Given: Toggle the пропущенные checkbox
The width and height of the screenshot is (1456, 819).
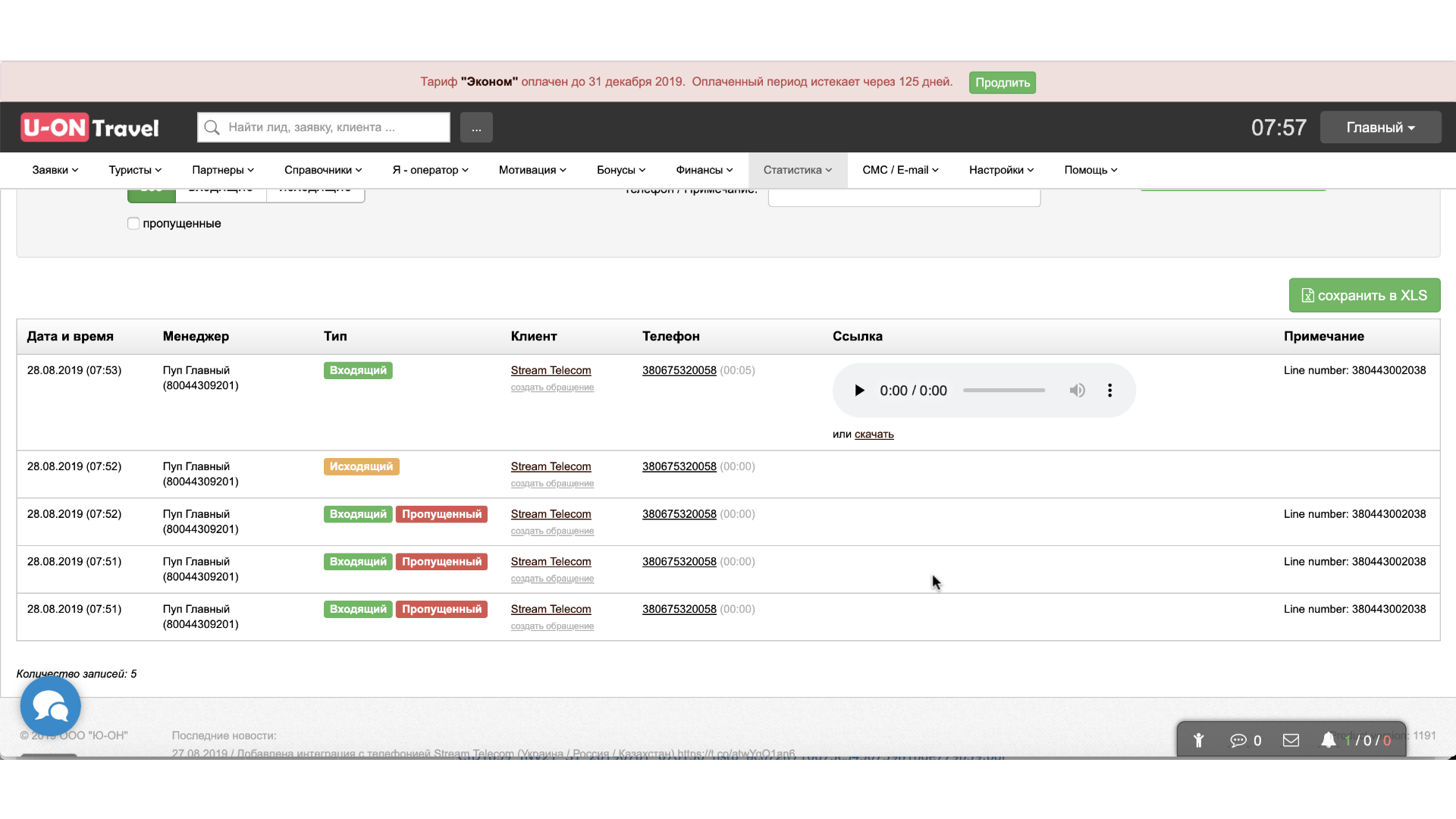Looking at the screenshot, I should point(133,224).
